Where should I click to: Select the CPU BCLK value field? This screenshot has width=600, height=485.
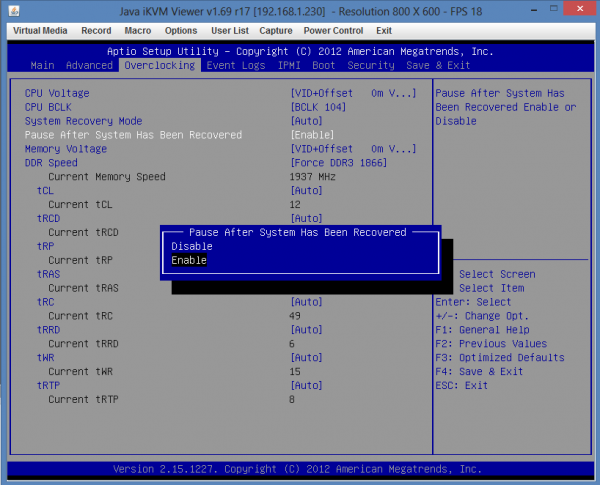pos(318,107)
